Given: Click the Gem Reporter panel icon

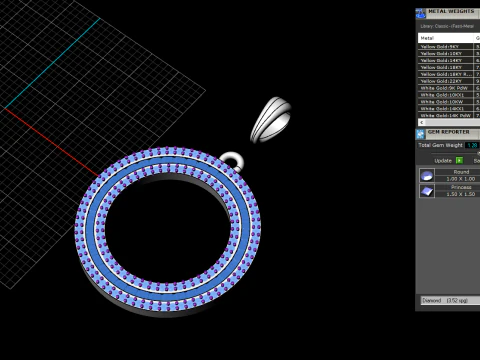Looking at the screenshot, I should 420,134.
